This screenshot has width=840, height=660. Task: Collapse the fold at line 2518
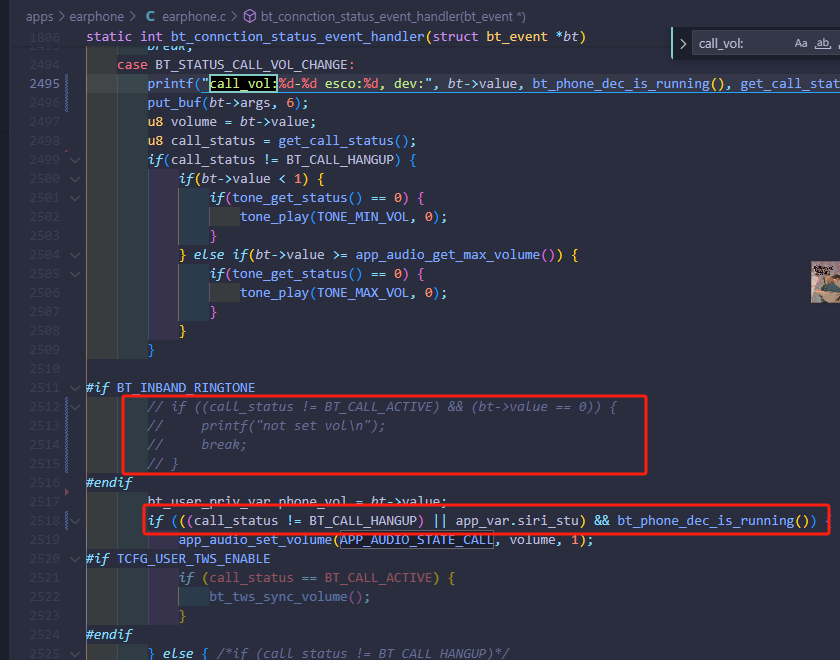(75, 521)
